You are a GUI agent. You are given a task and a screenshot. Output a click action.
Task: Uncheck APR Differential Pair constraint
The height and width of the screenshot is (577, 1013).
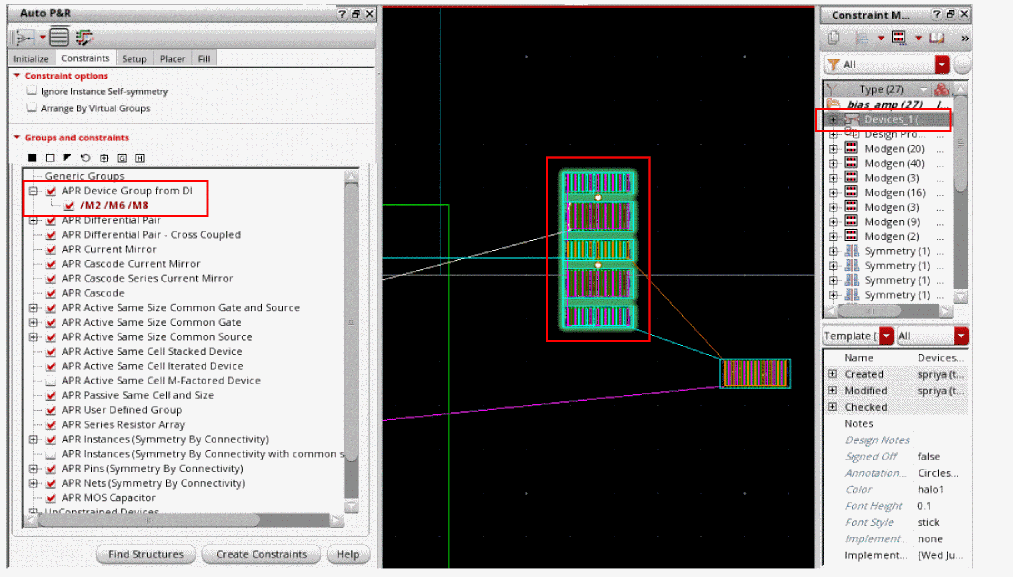point(51,220)
